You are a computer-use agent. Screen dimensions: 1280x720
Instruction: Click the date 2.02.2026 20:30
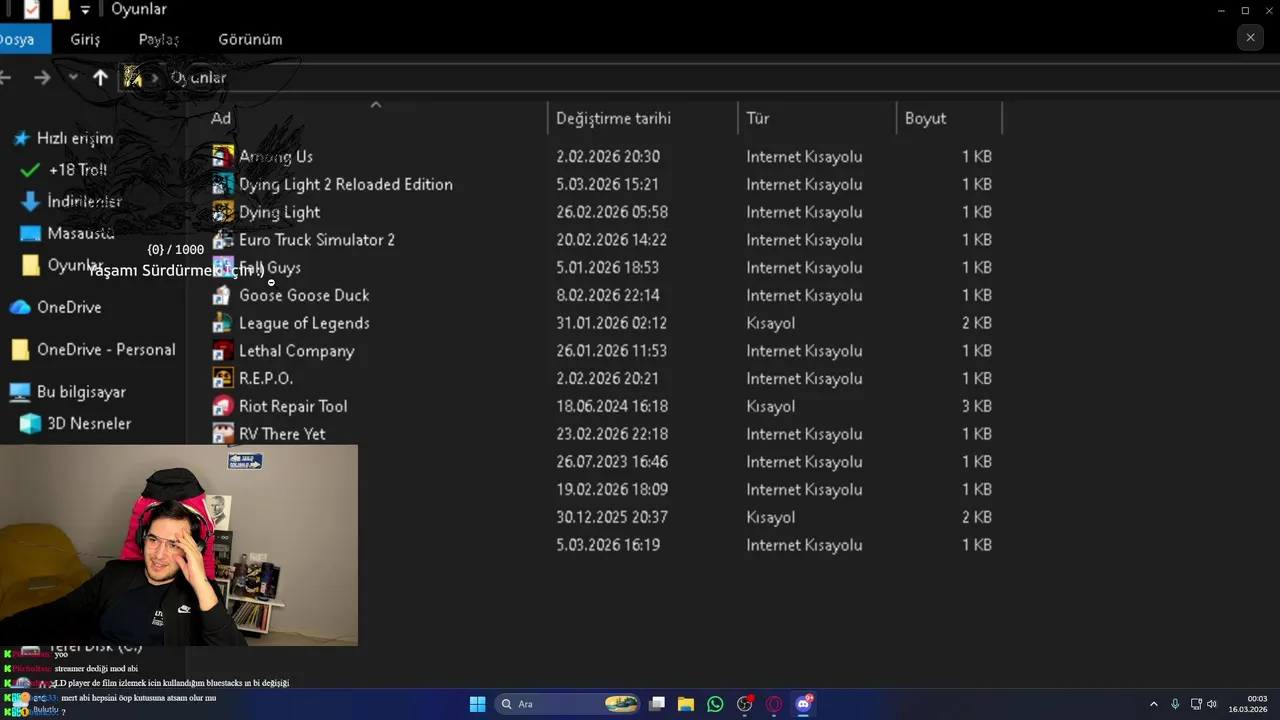tap(608, 157)
